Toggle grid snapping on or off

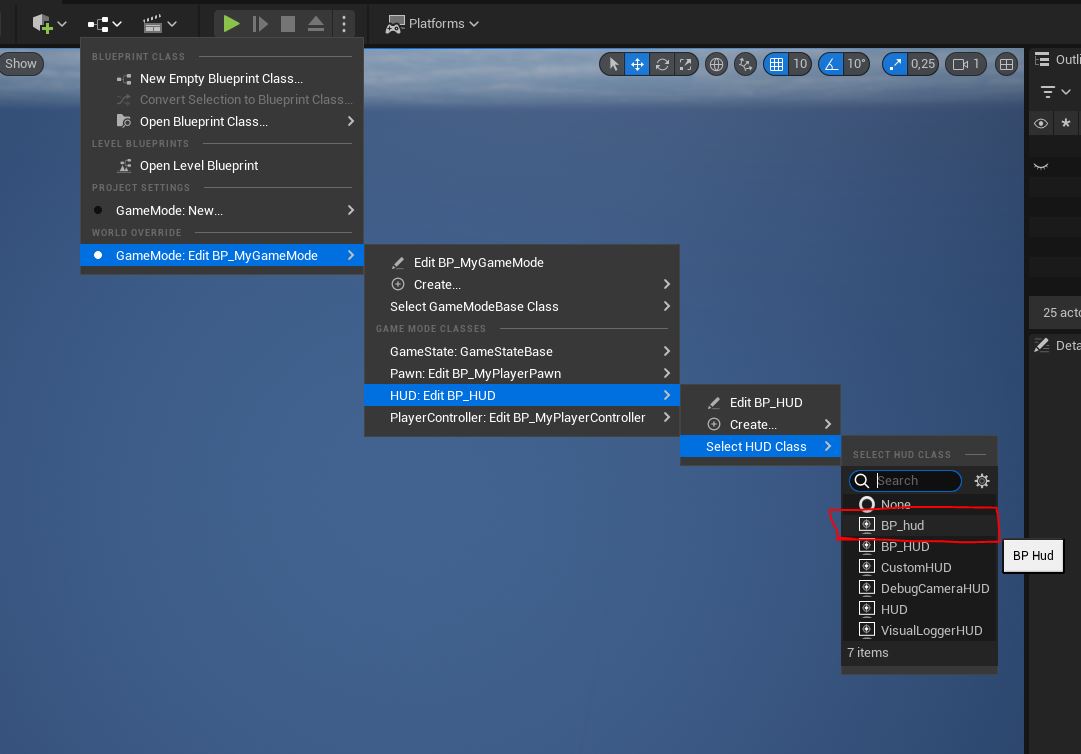click(776, 64)
